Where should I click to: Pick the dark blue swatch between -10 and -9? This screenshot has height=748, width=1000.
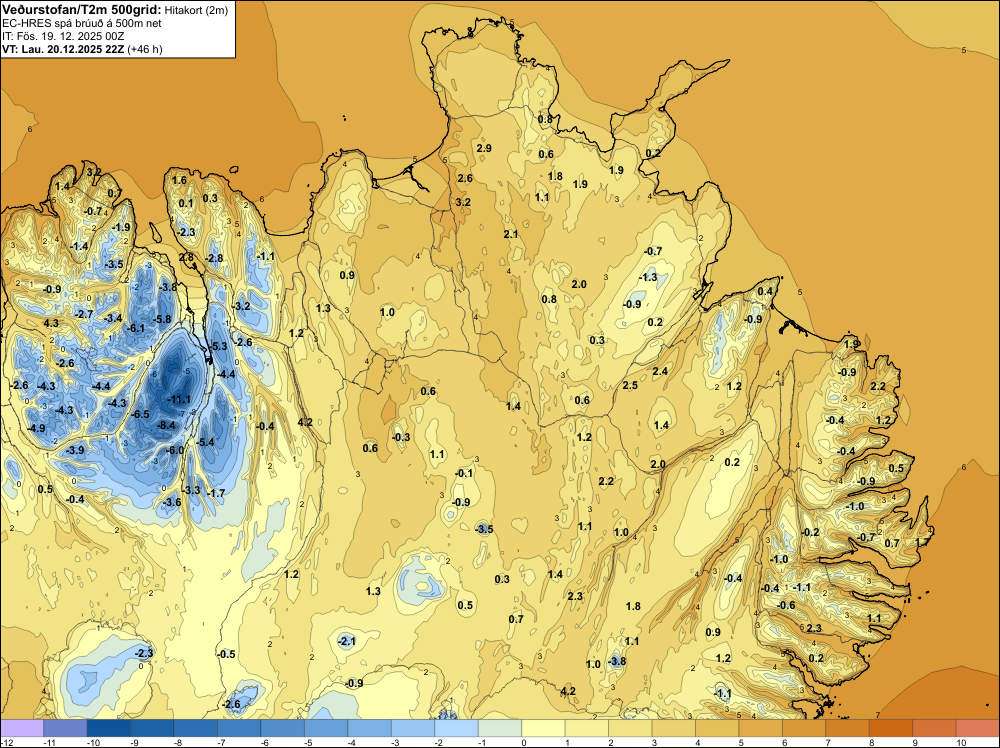(x=108, y=728)
